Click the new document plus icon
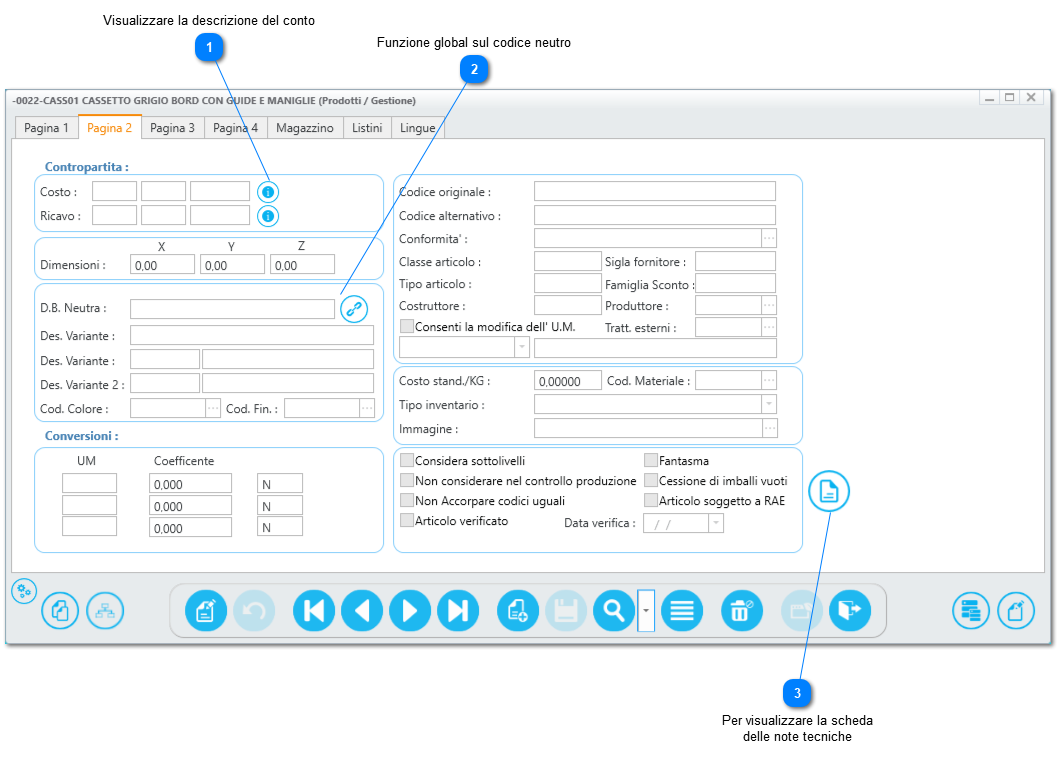1060x760 pixels. point(518,611)
